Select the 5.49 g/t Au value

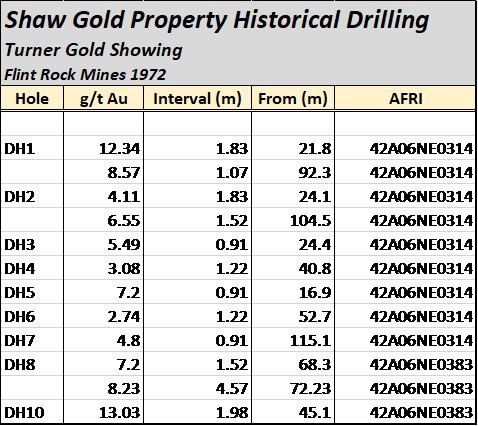124,245
